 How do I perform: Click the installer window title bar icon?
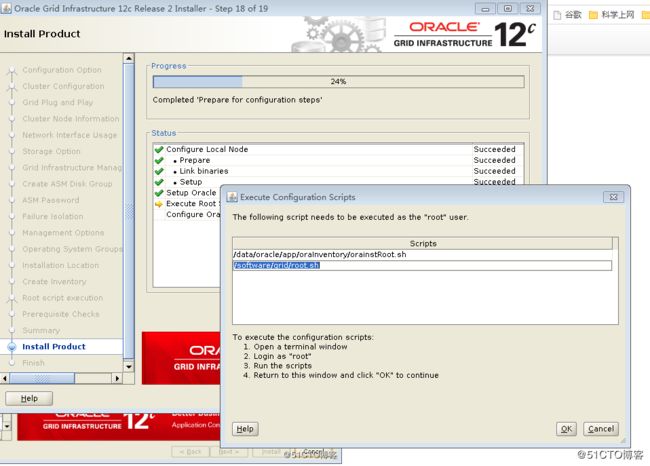[6, 8]
